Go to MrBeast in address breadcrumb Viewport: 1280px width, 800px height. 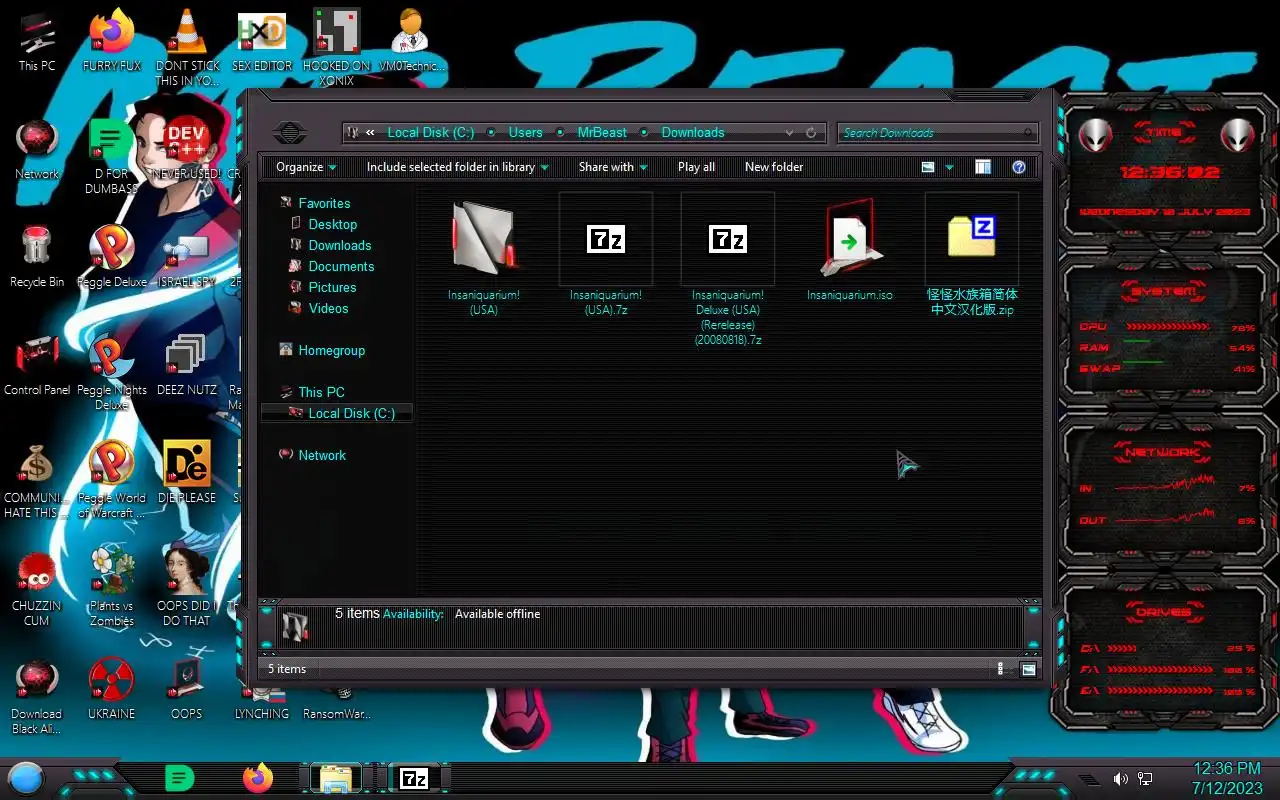pyautogui.click(x=602, y=132)
